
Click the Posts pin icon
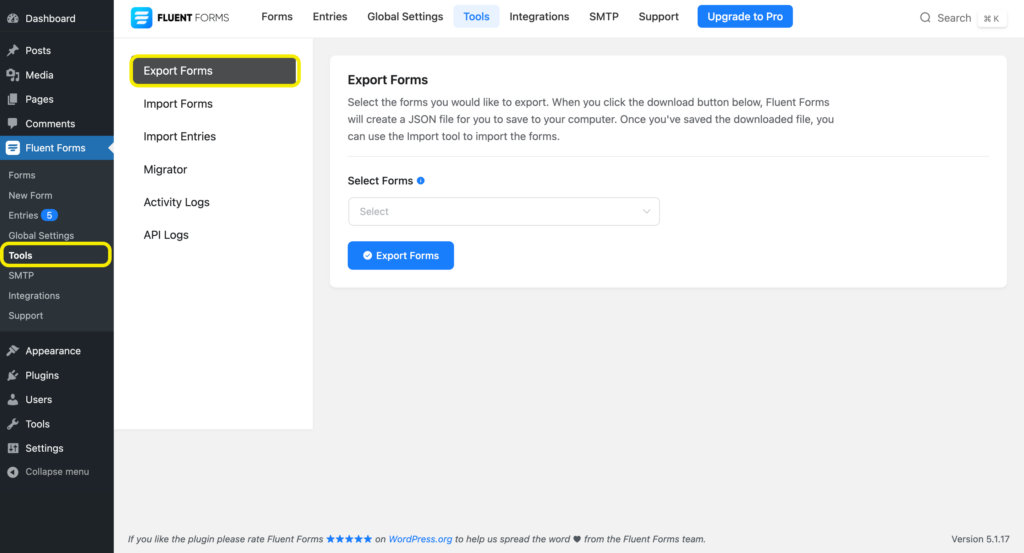(x=12, y=50)
